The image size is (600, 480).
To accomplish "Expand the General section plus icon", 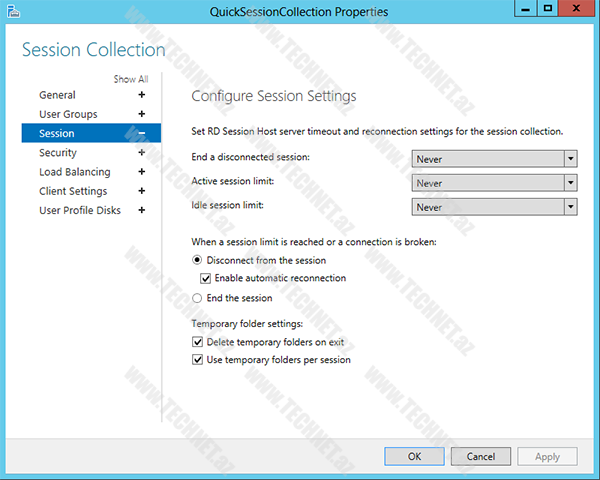I will (x=142, y=95).
